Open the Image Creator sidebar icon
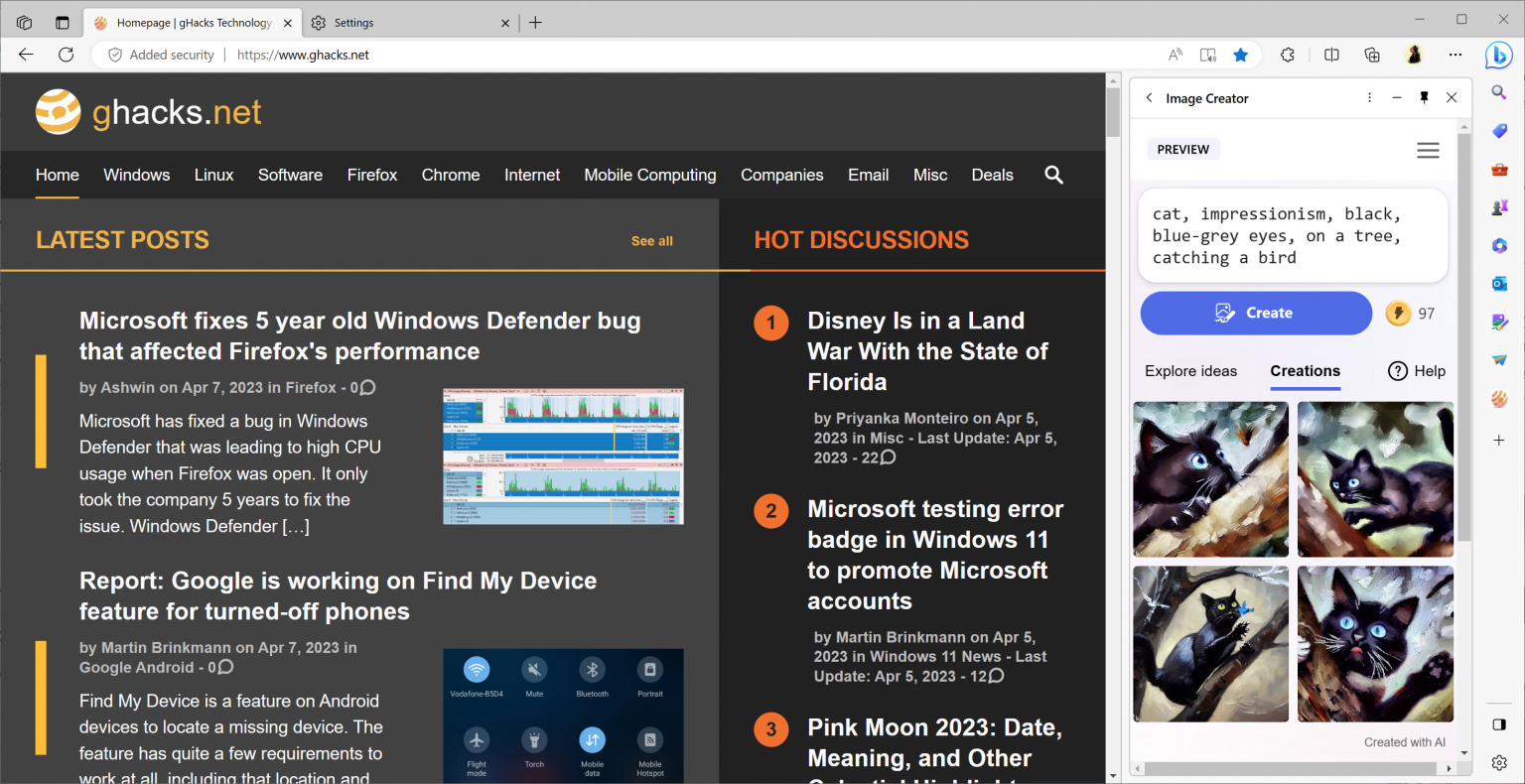This screenshot has height=784, width=1525. click(1499, 322)
